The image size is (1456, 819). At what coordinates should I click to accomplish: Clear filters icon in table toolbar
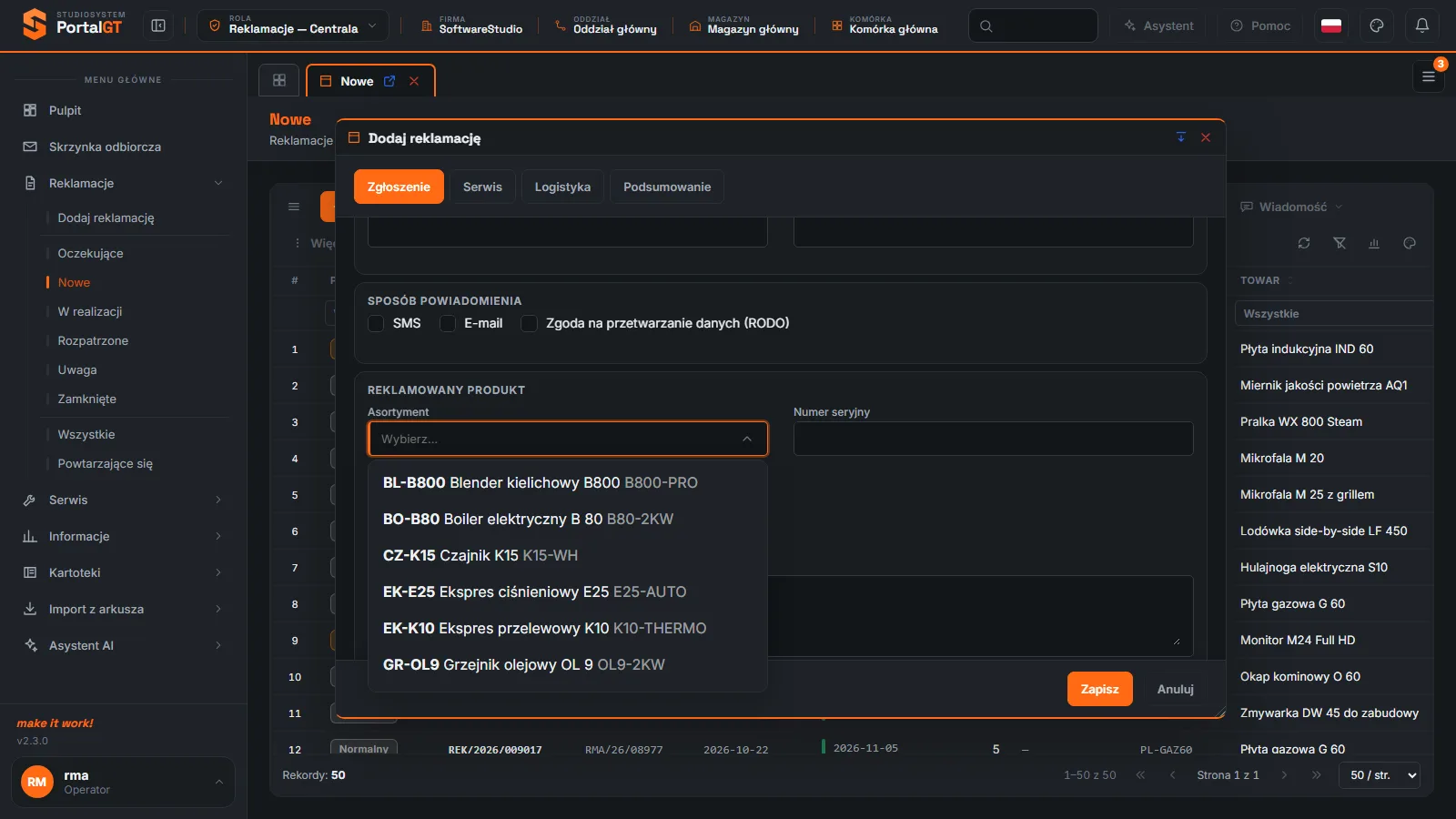click(x=1340, y=243)
